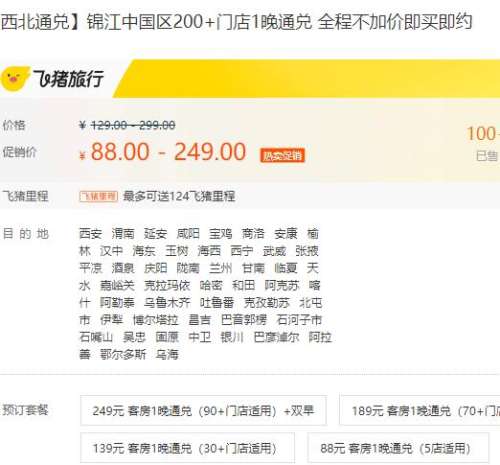Select the 189元 客房1晚通兑 70+门店 package
The image size is (500, 465).
click(420, 410)
